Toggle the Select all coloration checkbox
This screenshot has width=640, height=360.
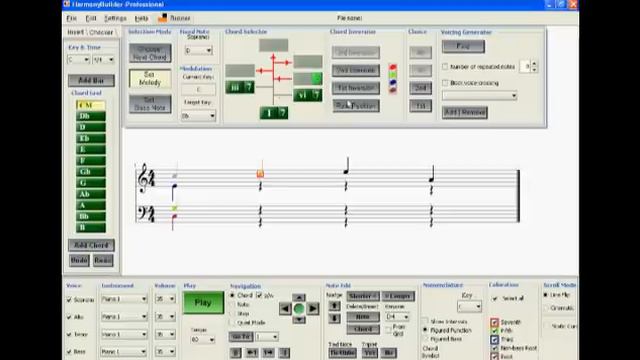point(495,299)
